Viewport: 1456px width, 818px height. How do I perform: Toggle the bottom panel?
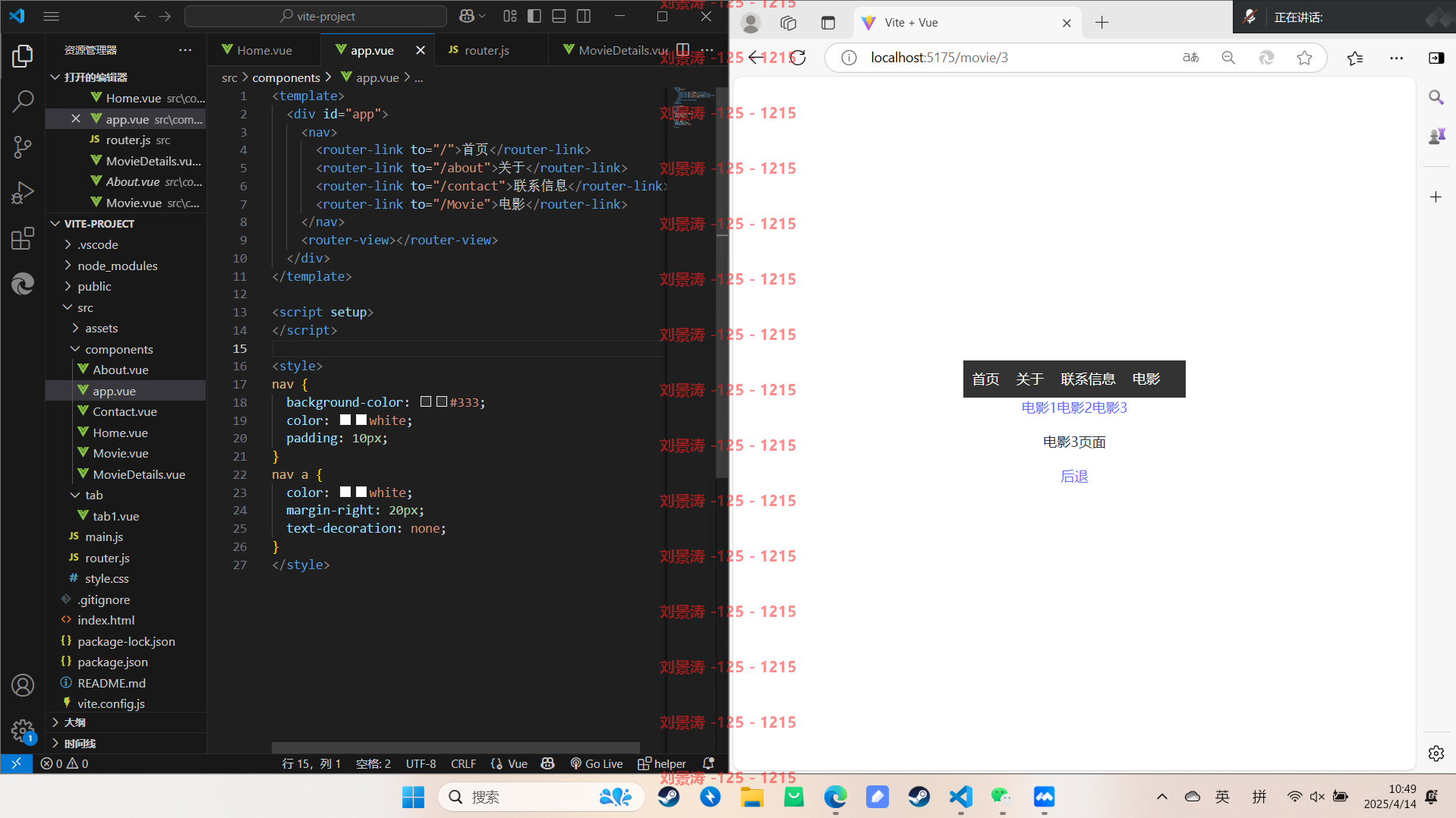(559, 16)
